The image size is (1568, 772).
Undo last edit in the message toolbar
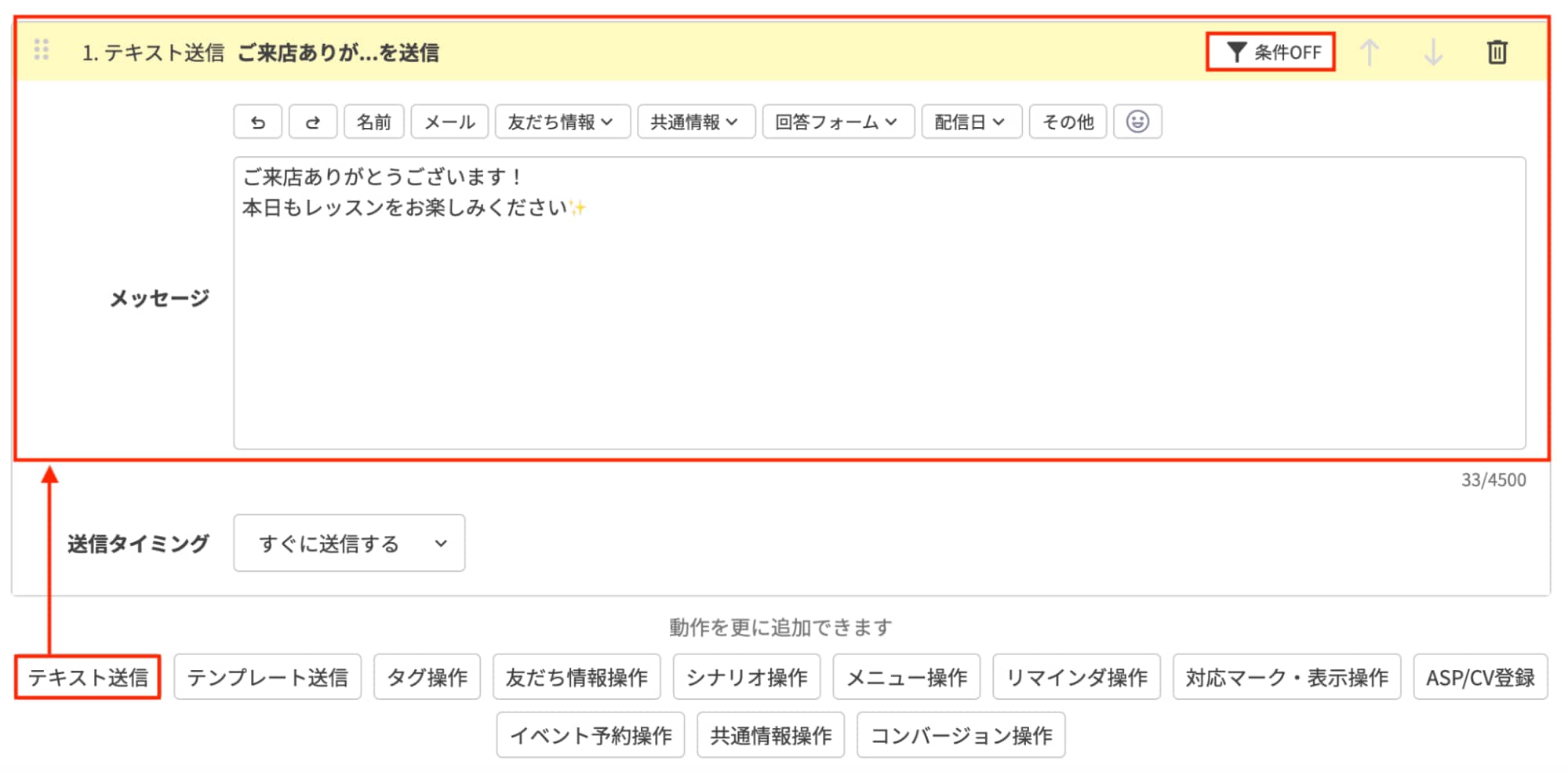pyautogui.click(x=257, y=121)
